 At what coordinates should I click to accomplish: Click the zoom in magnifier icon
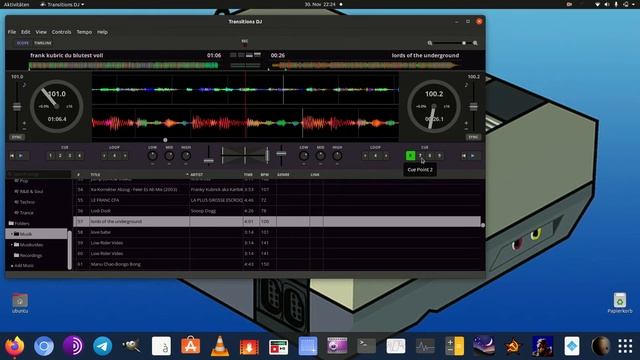(x=475, y=43)
